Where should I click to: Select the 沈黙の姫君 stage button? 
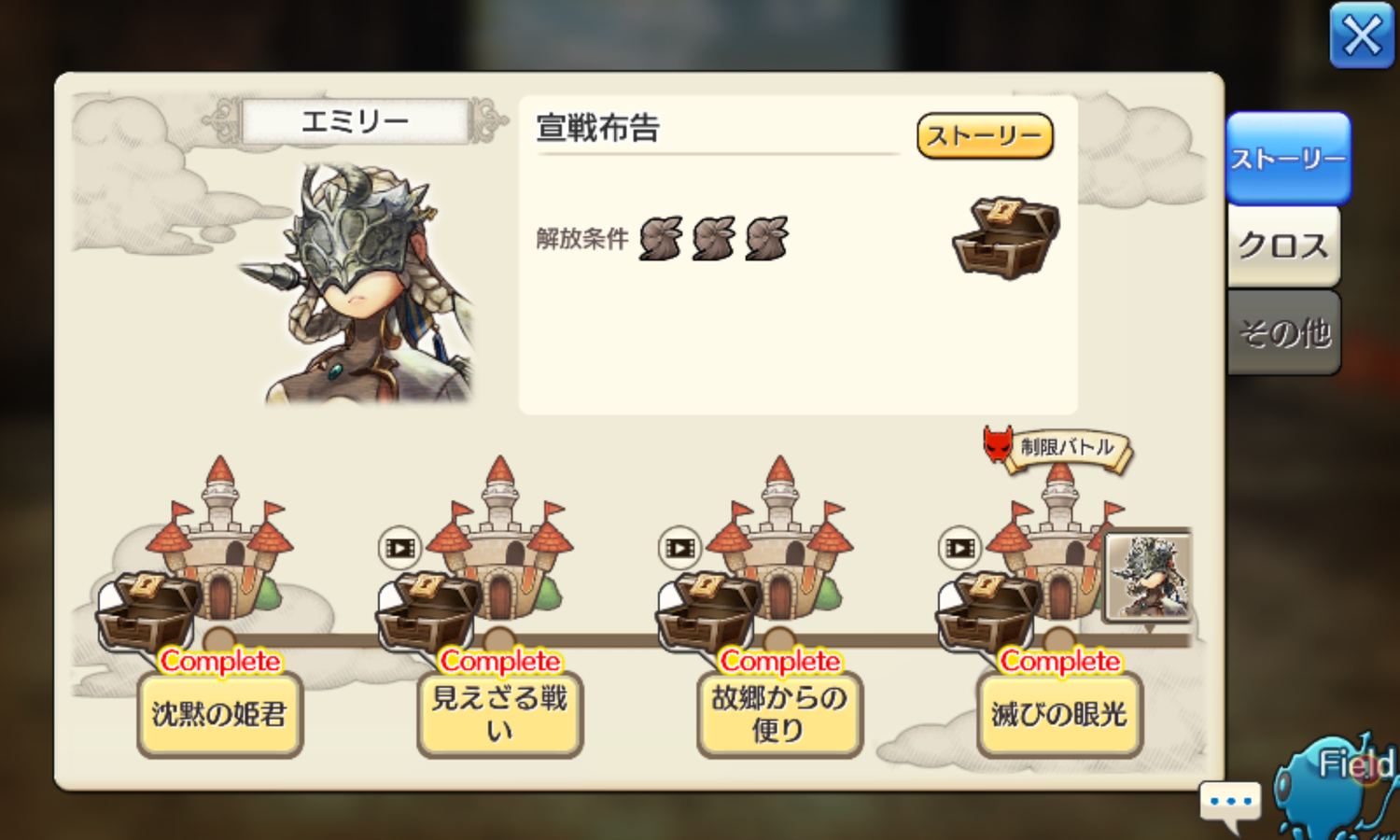tap(219, 715)
